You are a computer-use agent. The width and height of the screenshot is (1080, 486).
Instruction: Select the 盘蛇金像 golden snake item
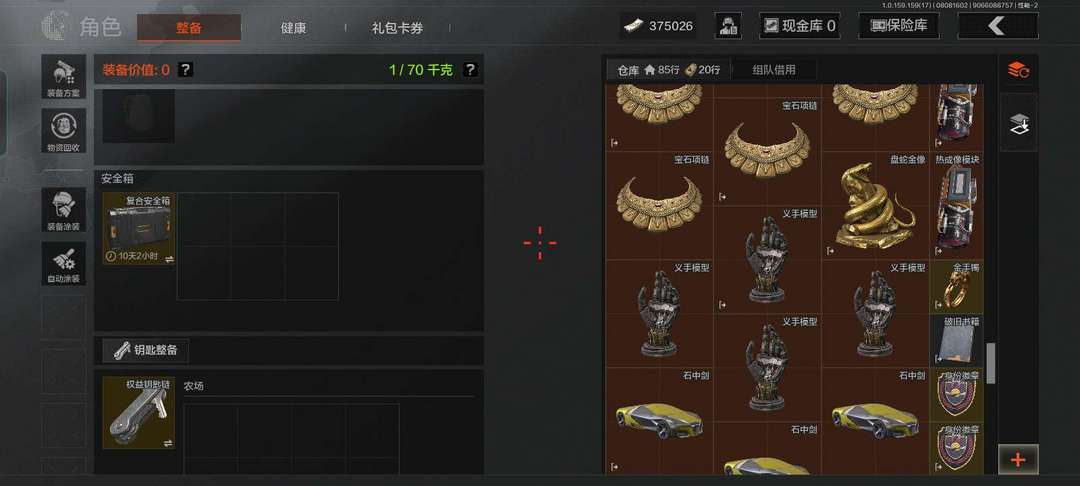(x=875, y=205)
